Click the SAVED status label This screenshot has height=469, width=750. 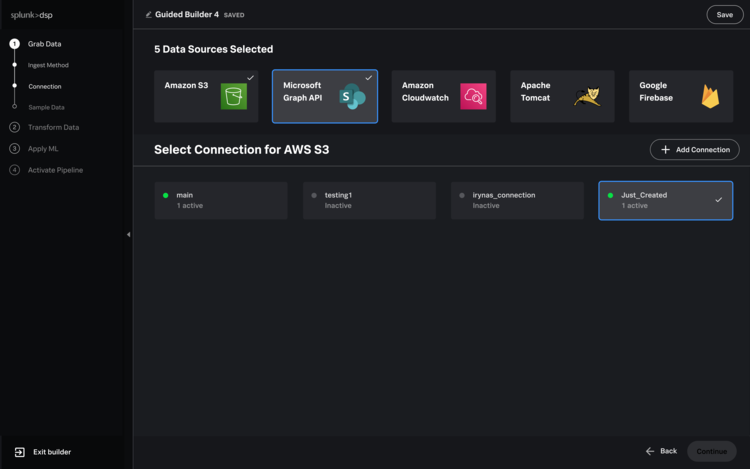click(x=234, y=15)
